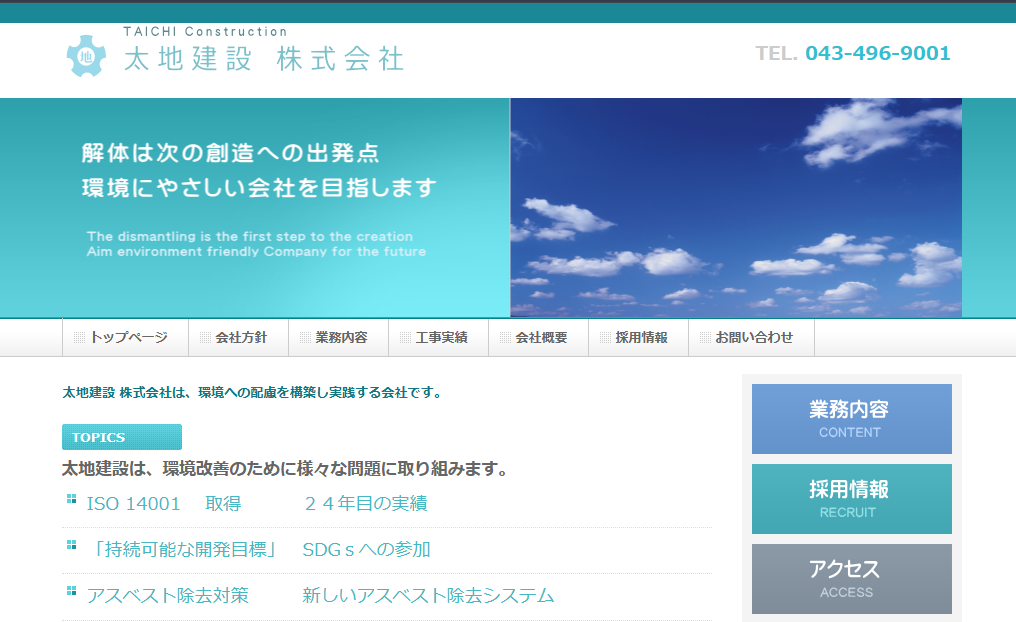Click the blue sky banner image

[736, 207]
